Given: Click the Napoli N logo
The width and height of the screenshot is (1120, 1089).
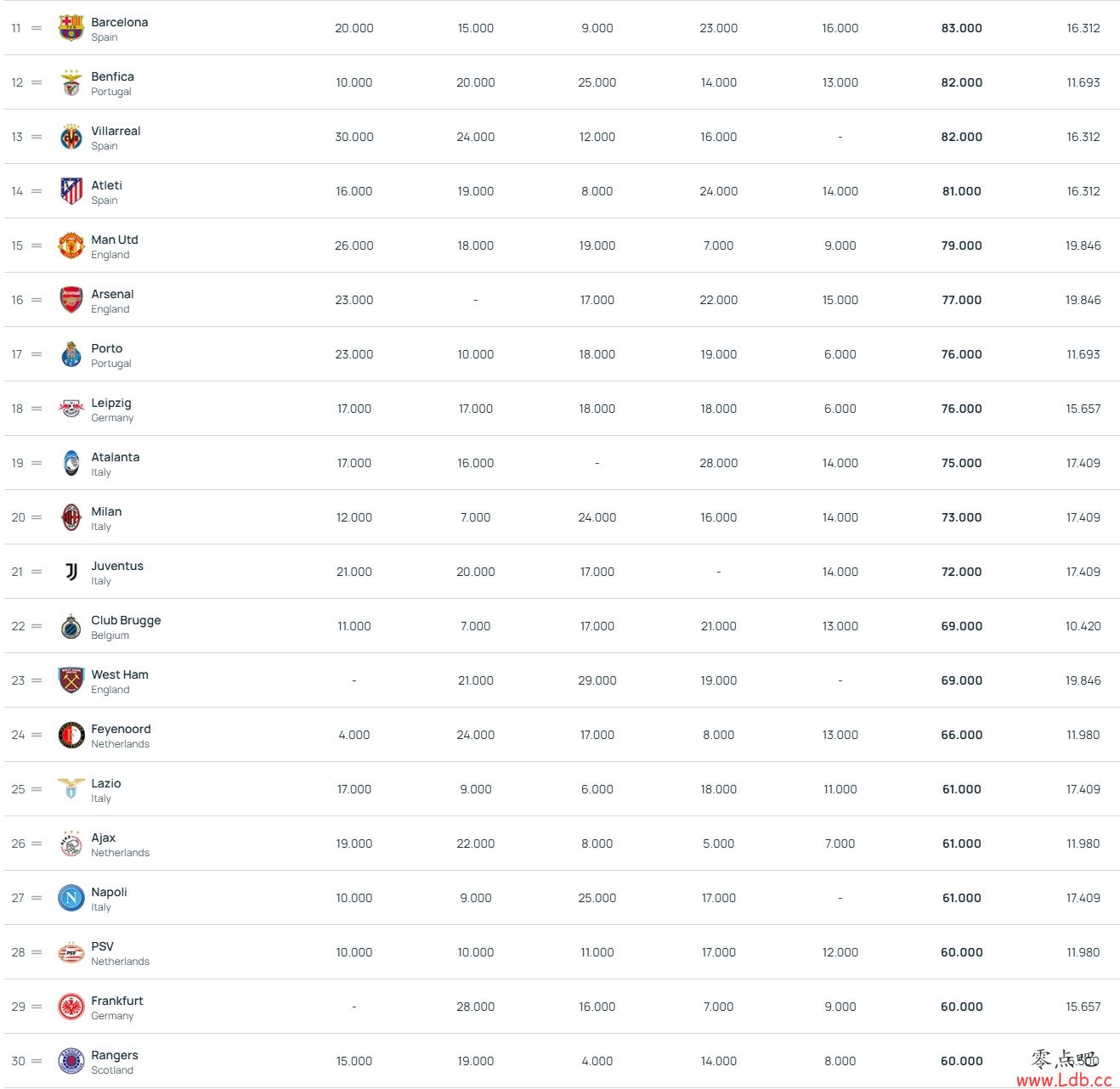Looking at the screenshot, I should click(71, 898).
